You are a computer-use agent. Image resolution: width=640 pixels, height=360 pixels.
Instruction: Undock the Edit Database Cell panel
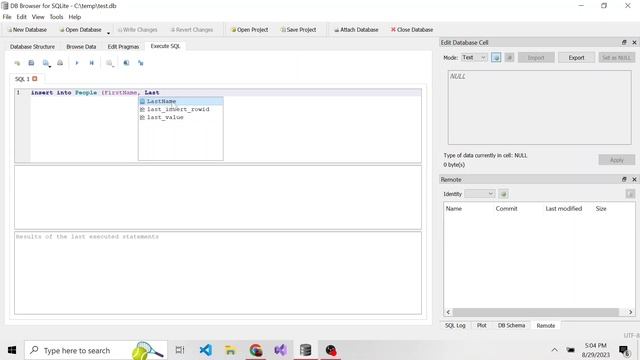tap(624, 42)
